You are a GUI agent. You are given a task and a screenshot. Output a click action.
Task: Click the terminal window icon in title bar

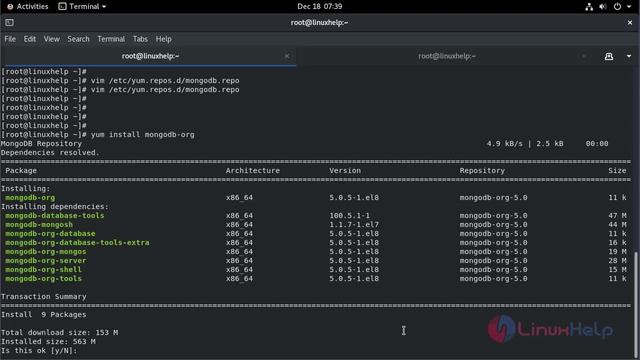[x=9, y=22]
